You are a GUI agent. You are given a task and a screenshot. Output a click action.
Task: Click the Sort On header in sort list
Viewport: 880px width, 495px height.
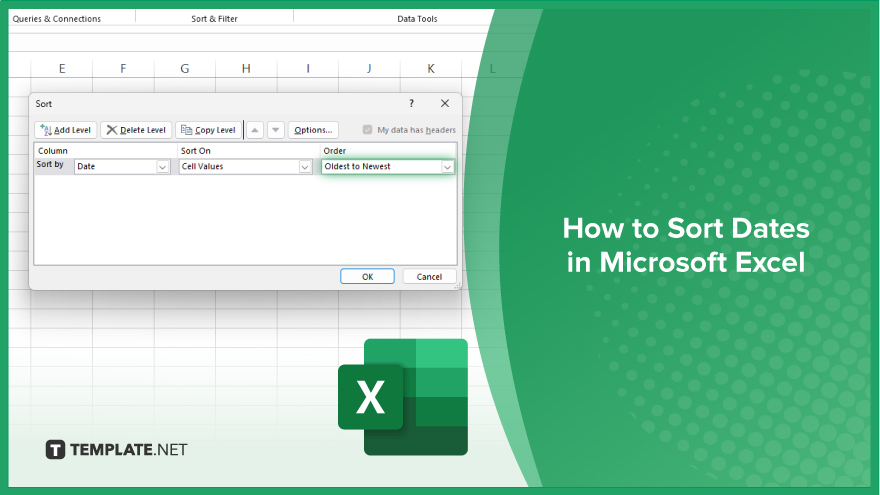[x=196, y=151]
